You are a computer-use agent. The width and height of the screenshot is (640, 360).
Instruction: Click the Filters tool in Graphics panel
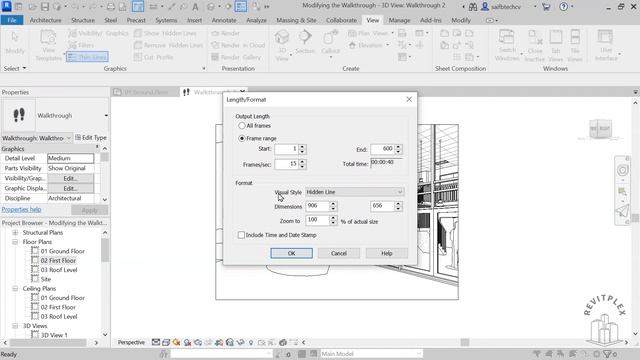click(x=81, y=45)
